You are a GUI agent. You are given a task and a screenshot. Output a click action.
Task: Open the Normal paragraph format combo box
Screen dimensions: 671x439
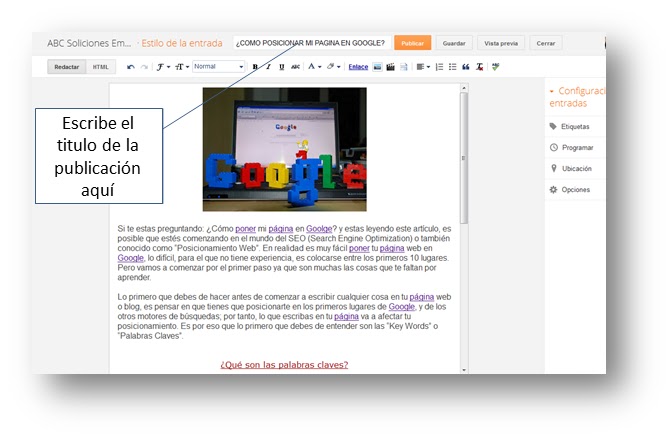(x=219, y=66)
